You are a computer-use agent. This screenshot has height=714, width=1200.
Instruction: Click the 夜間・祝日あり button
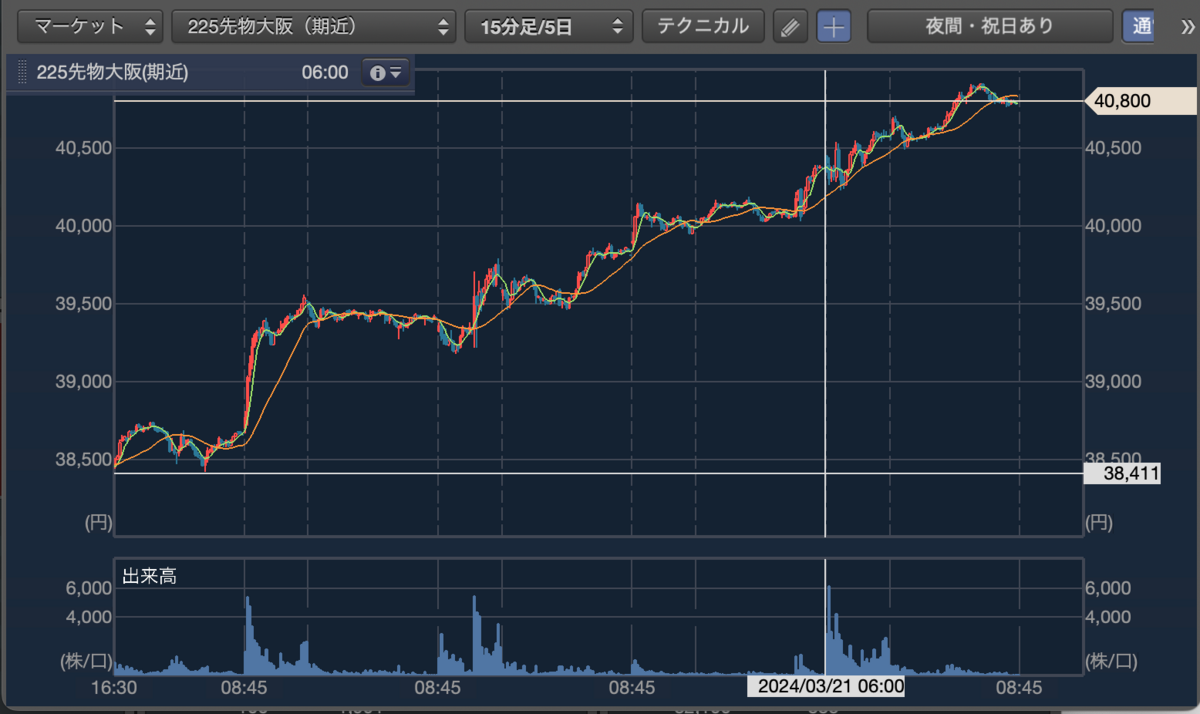[x=990, y=27]
